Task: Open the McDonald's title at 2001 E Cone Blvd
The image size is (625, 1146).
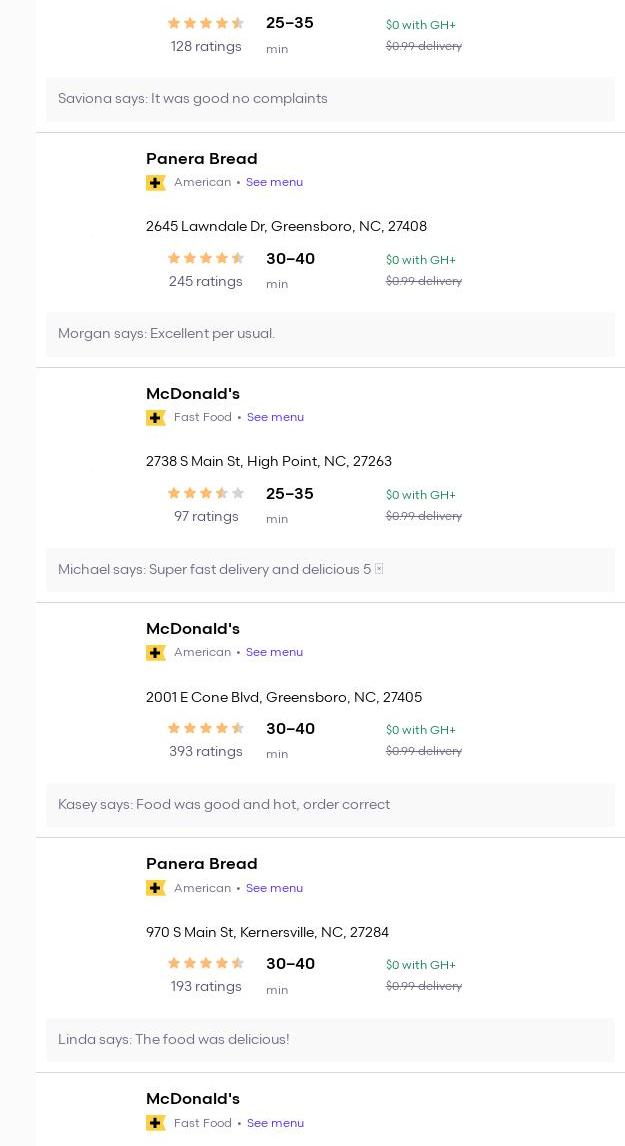Action: point(192,629)
